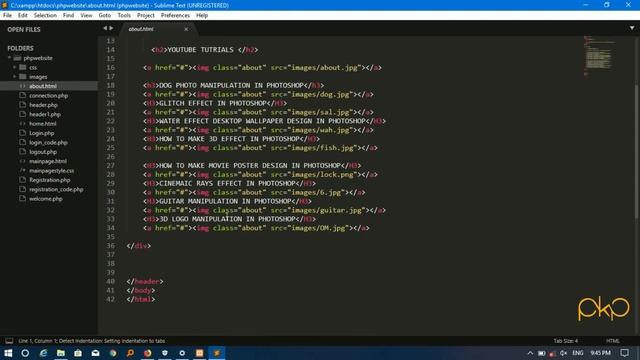
Task: Open registration_code.php from the sidebar
Action: pyautogui.click(x=56, y=189)
